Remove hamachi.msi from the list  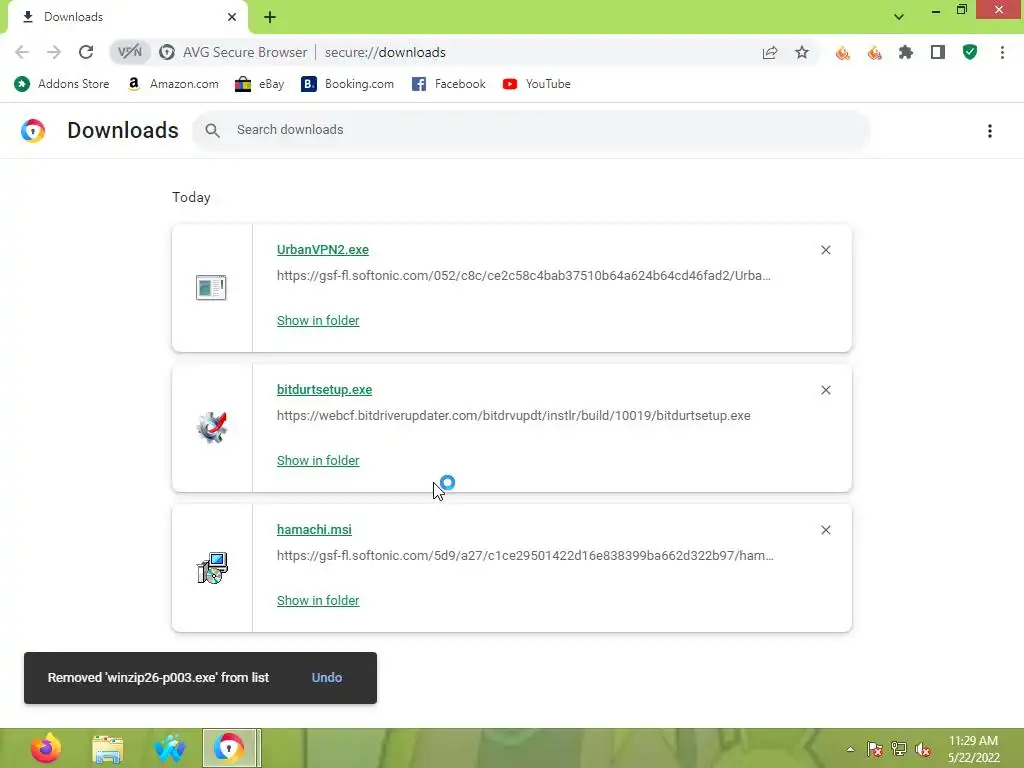825,530
